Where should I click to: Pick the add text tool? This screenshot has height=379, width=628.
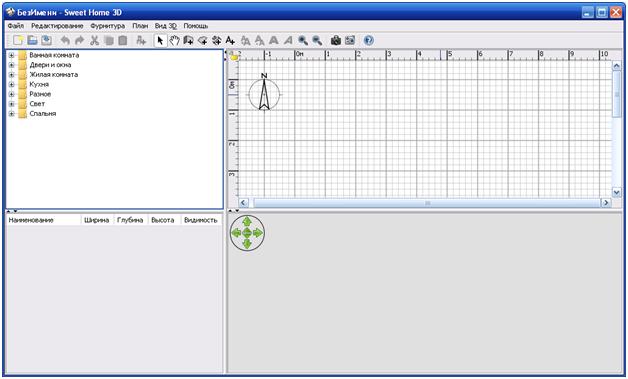pyautogui.click(x=230, y=40)
